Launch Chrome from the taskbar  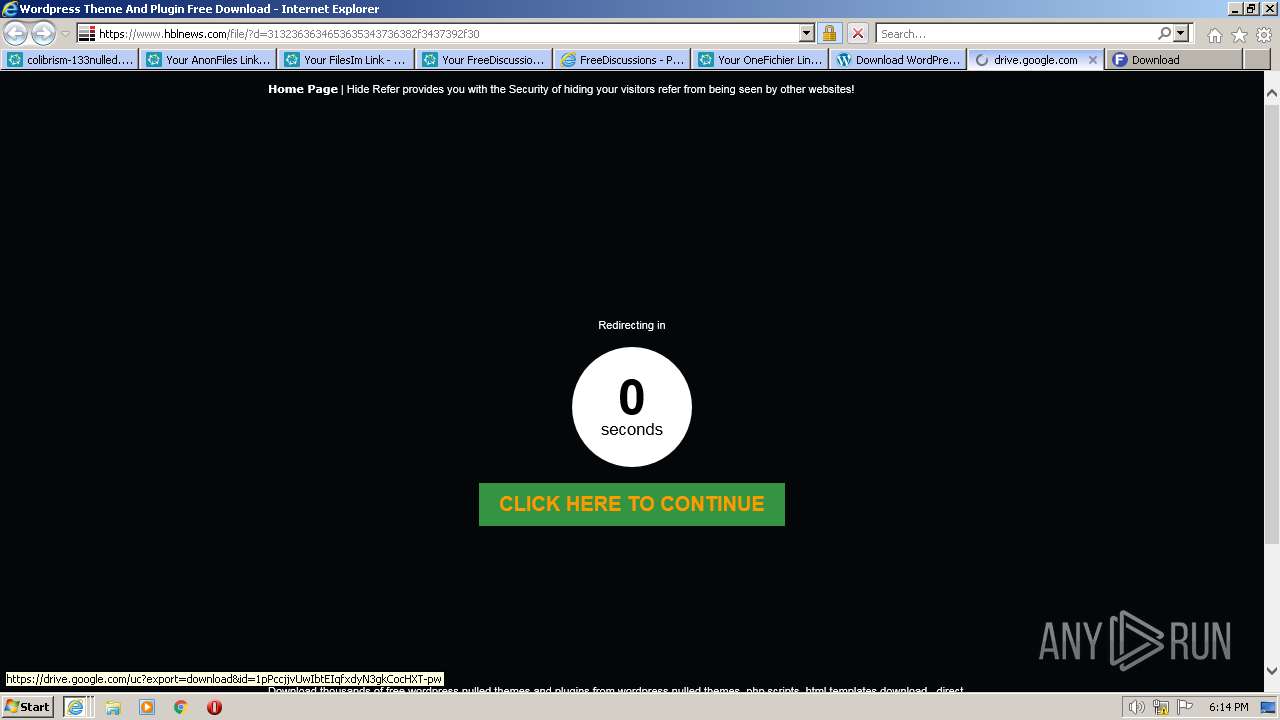(181, 707)
